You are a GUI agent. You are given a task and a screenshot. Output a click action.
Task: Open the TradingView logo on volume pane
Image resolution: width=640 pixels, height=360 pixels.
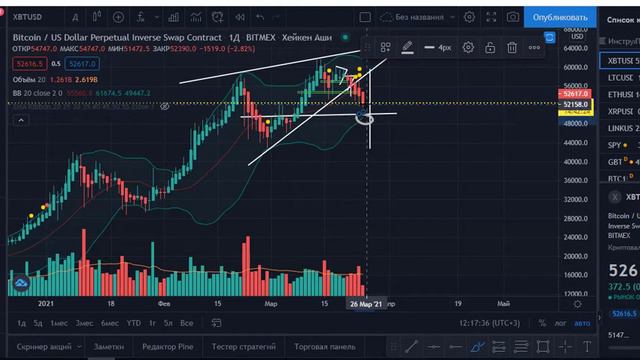coord(21,282)
